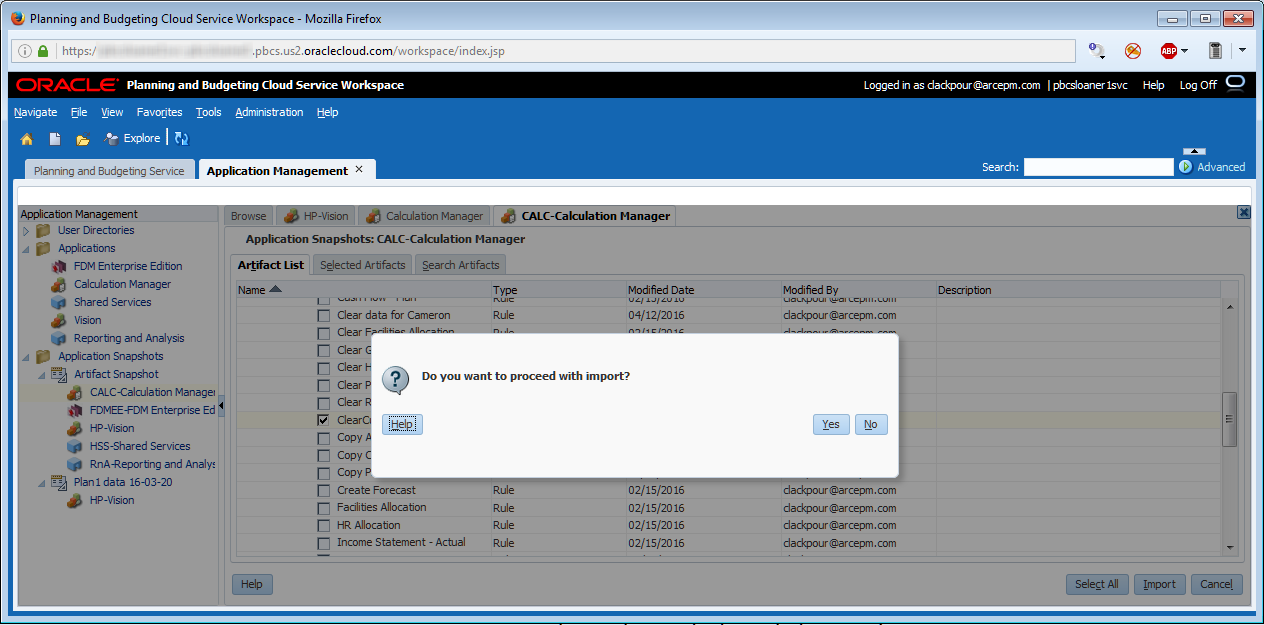The image size is (1264, 625).
Task: Check the Facilities Allocation rule checkbox
Action: pyautogui.click(x=323, y=508)
